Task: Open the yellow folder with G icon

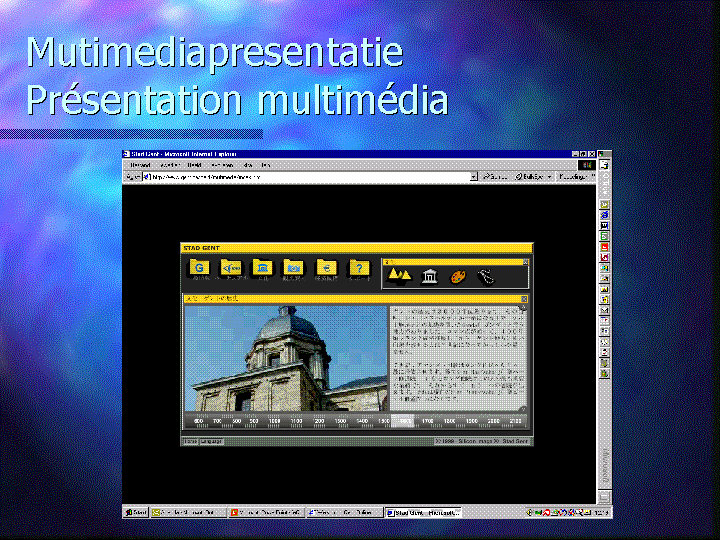Action: click(x=200, y=268)
